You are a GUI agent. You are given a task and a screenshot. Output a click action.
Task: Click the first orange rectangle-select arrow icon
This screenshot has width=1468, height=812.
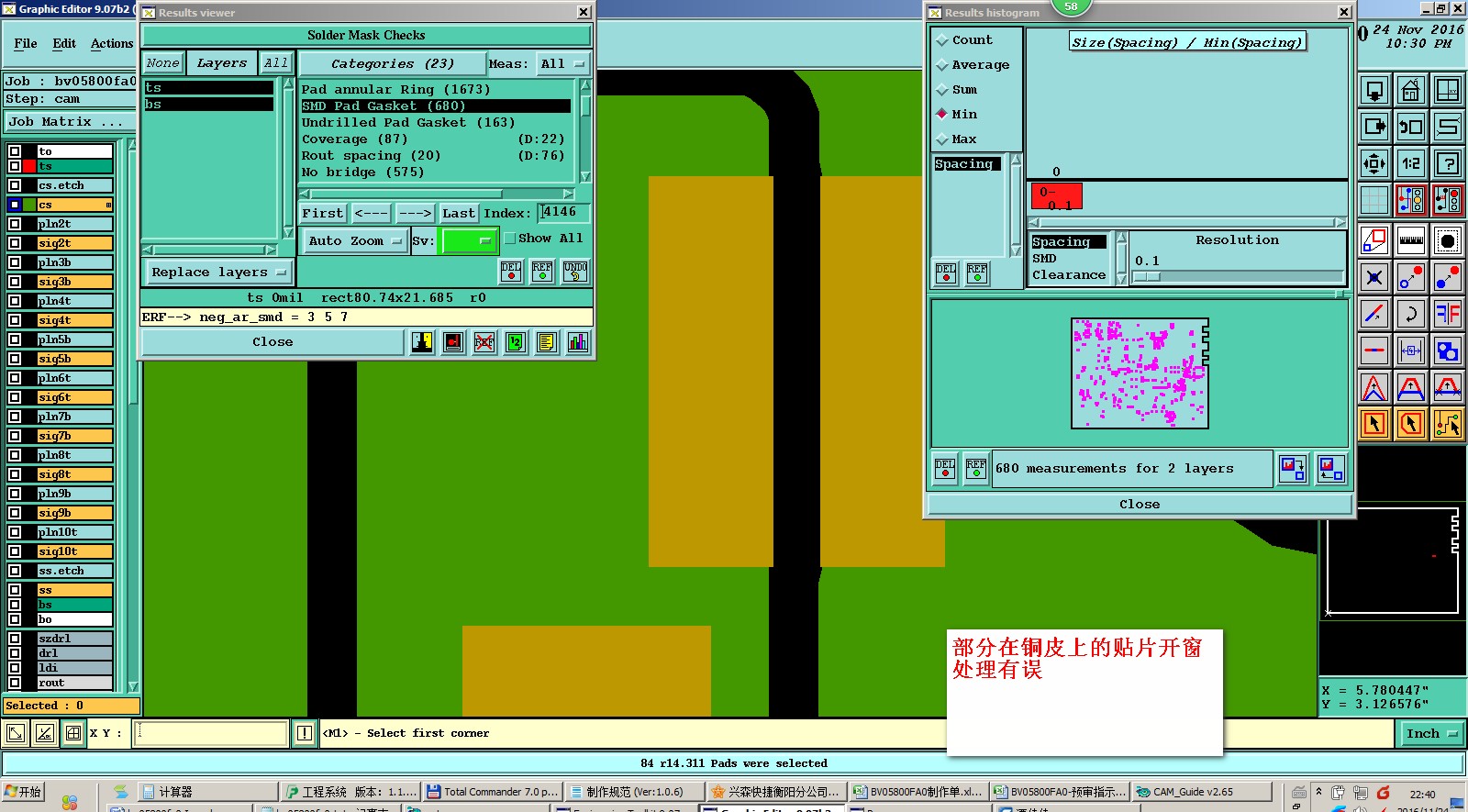coord(1373,424)
